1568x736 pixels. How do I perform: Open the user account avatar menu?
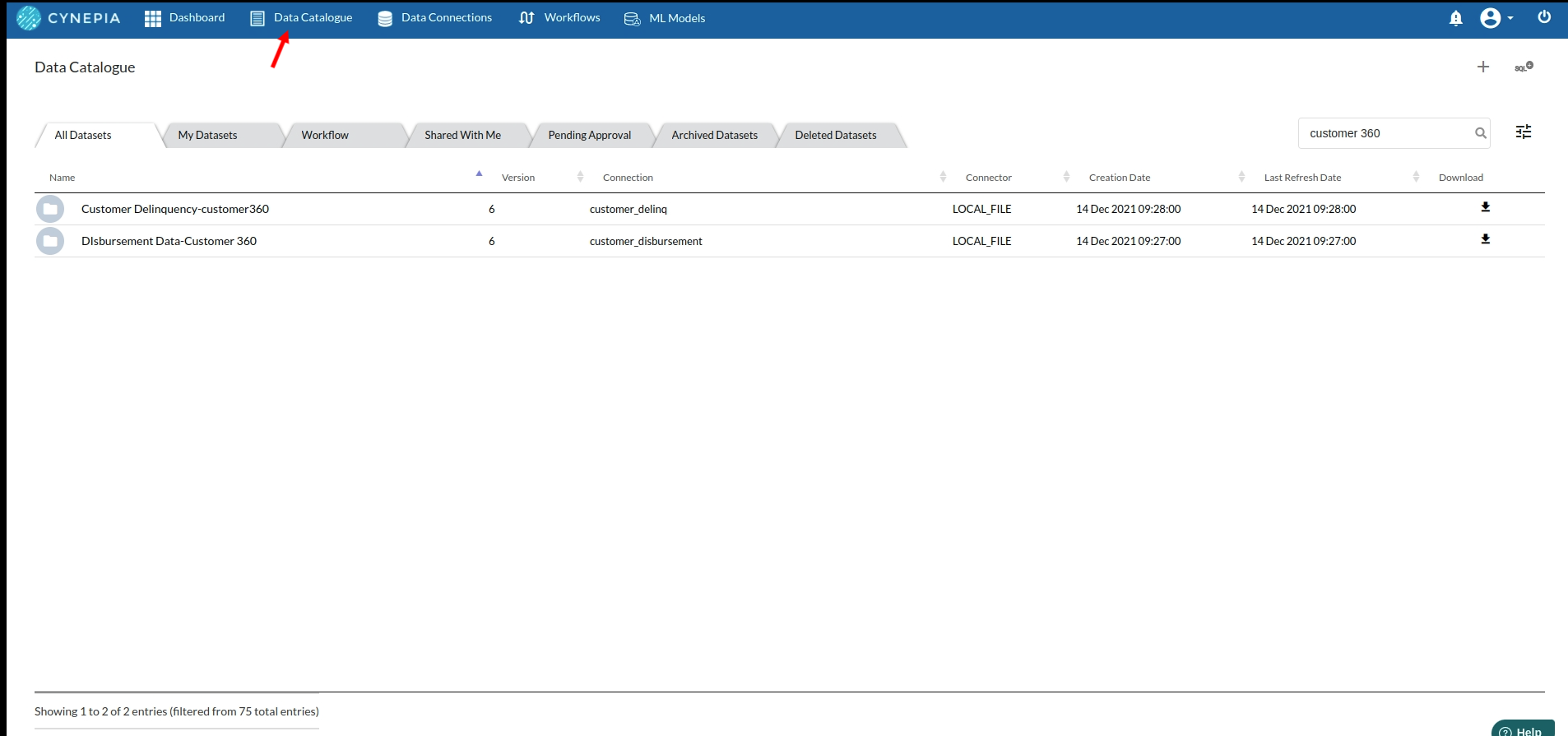click(x=1496, y=18)
